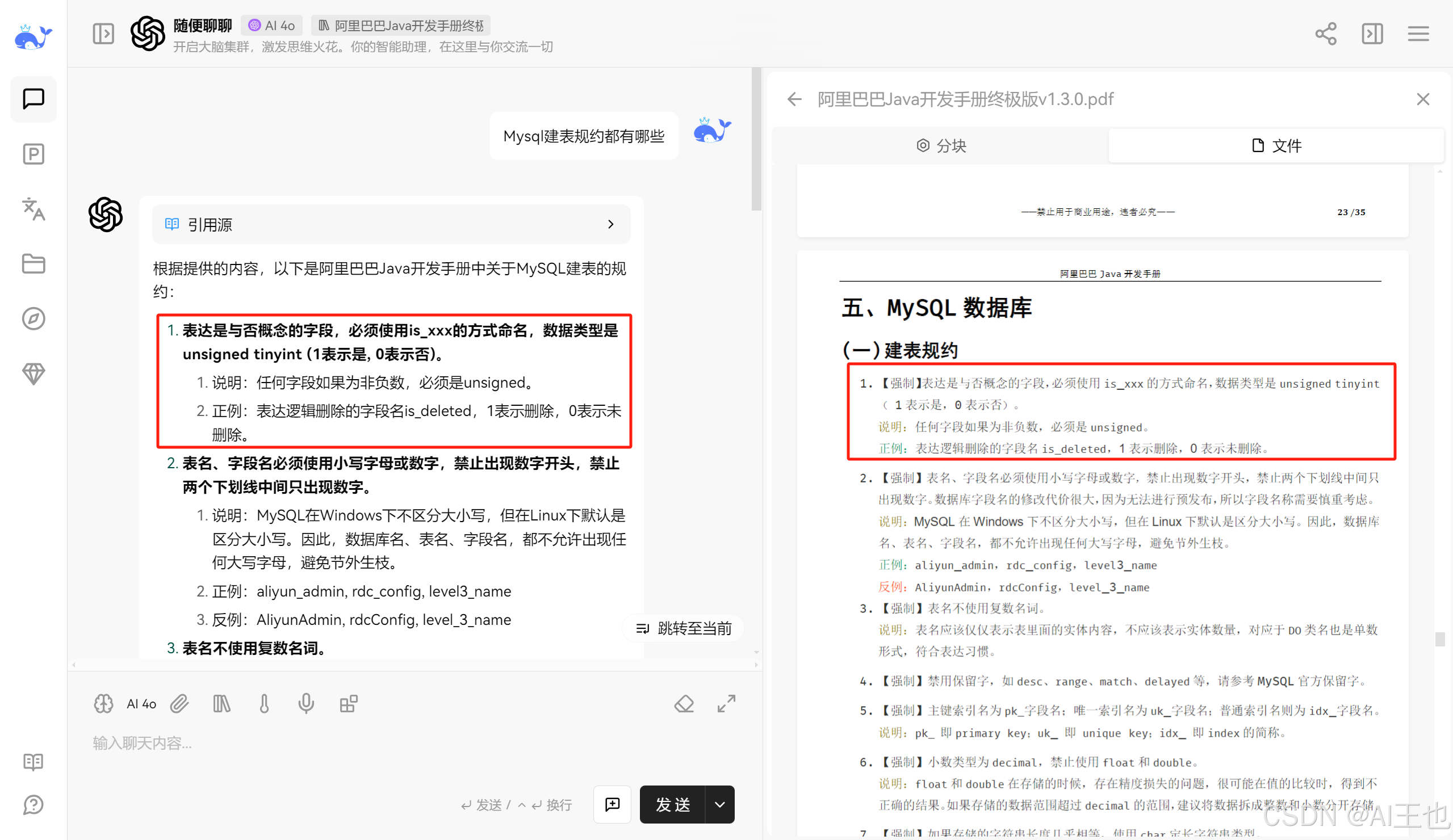Click the heading 五、MySQL 数据库 in the PDF
This screenshot has height=840, width=1453.
click(x=936, y=307)
